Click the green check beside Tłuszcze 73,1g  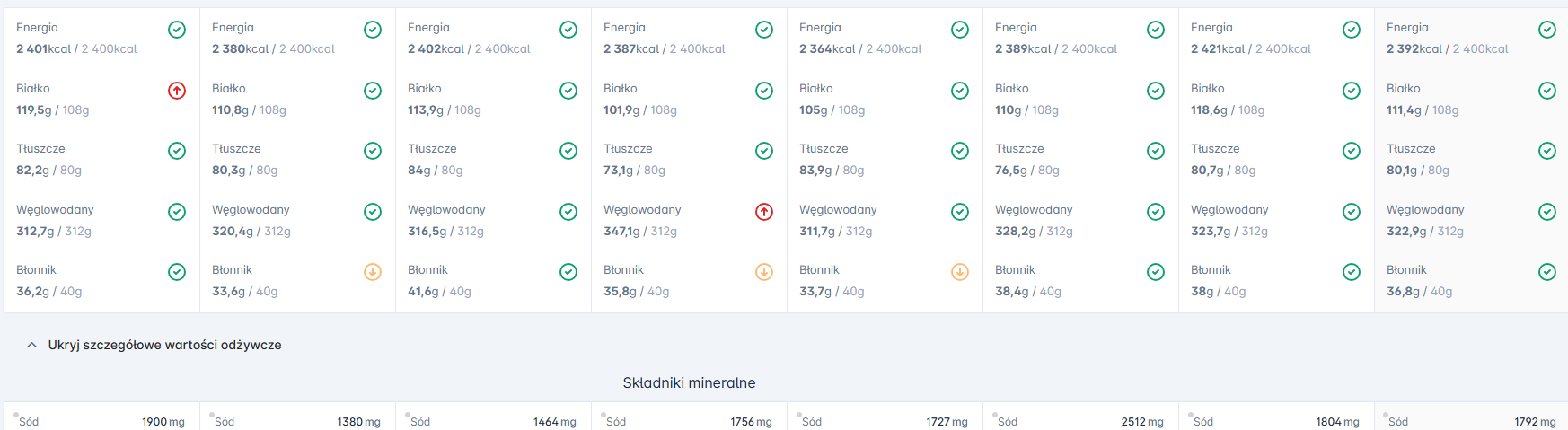[764, 151]
